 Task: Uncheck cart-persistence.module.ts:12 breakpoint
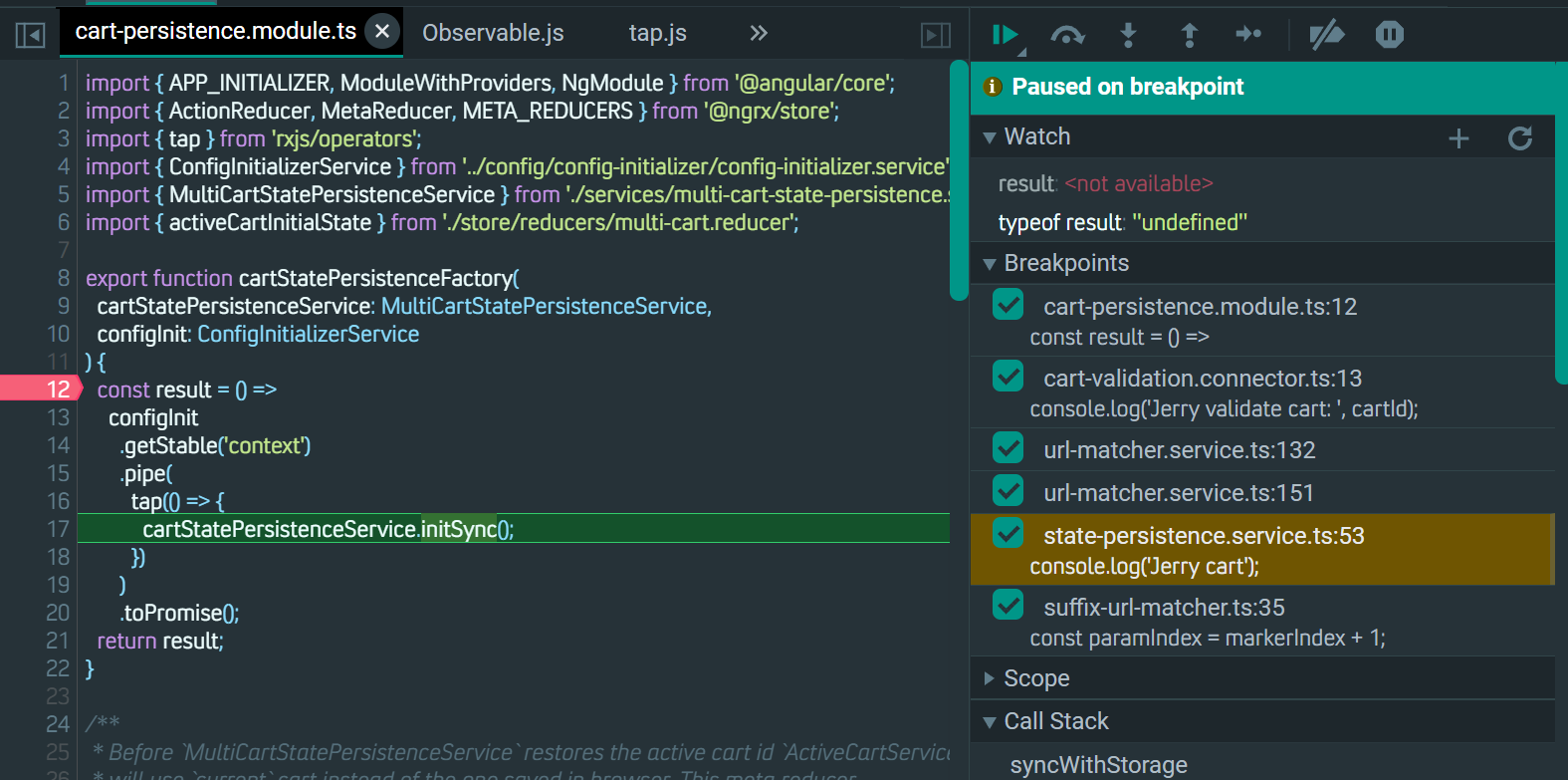1008,305
